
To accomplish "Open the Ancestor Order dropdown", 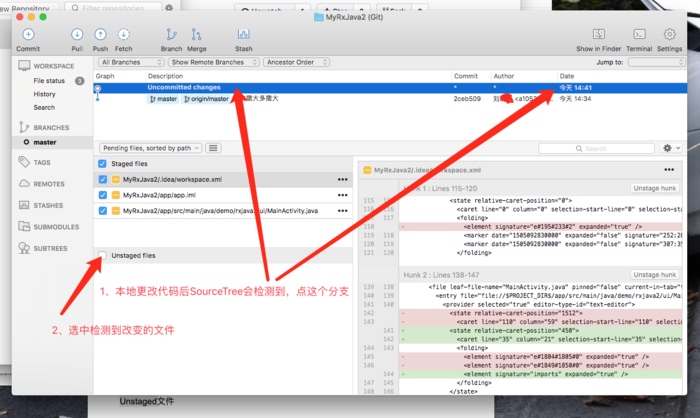I will coord(296,62).
